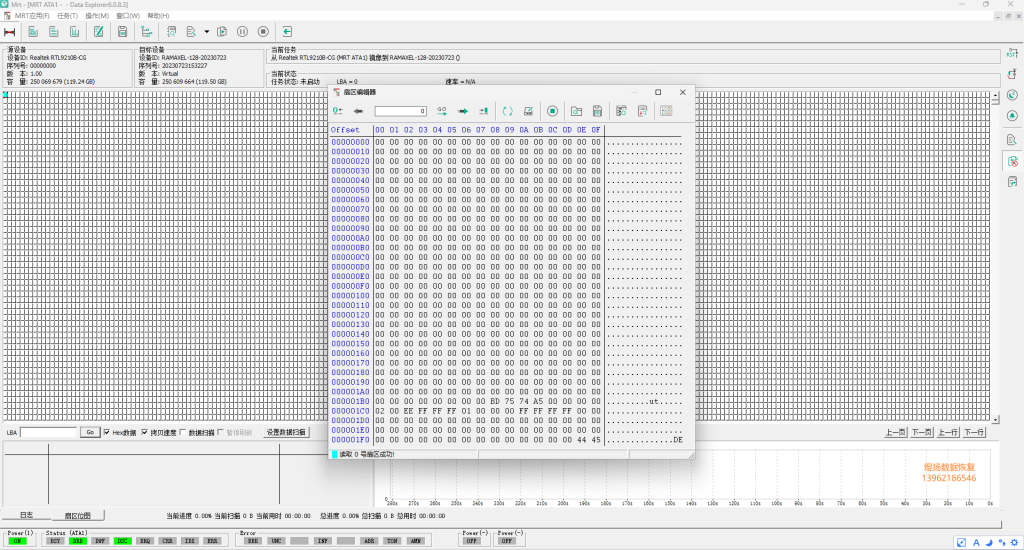Open the 帮助(H) menu
Viewport: 1024px width, 550px height.
pyautogui.click(x=158, y=16)
